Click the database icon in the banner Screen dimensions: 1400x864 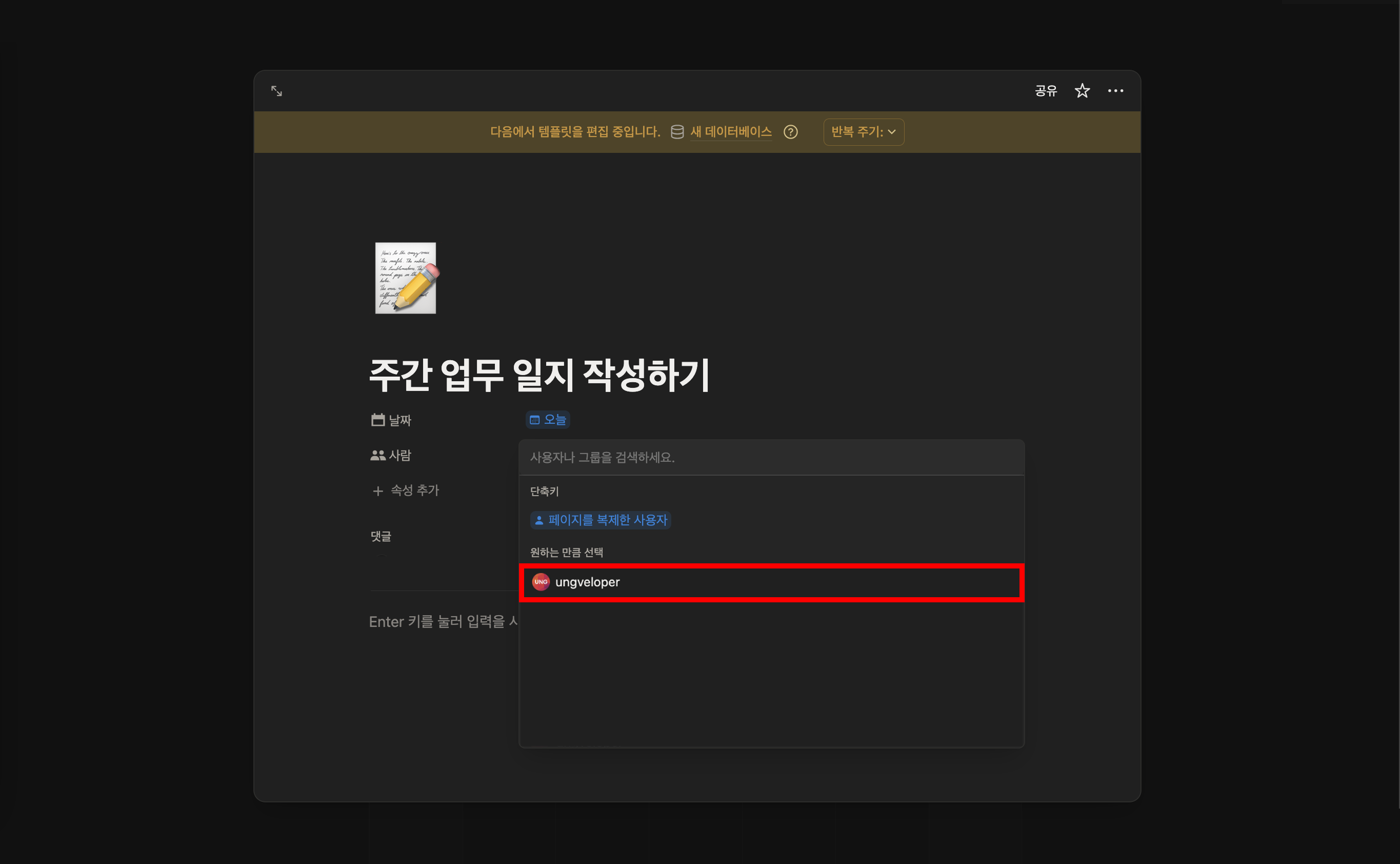677,132
